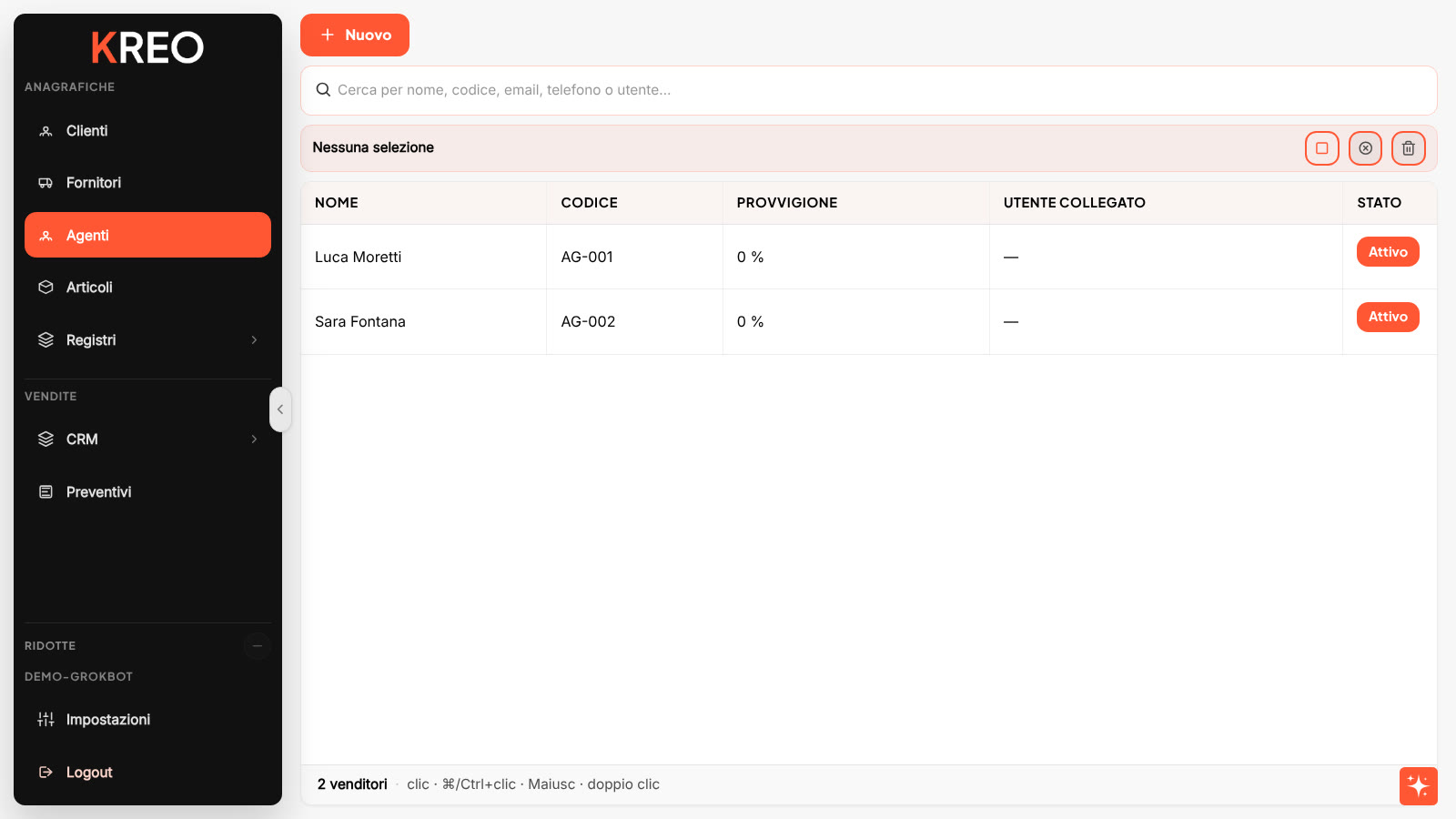
Task: Click the Articoli box icon
Action: (x=45, y=288)
